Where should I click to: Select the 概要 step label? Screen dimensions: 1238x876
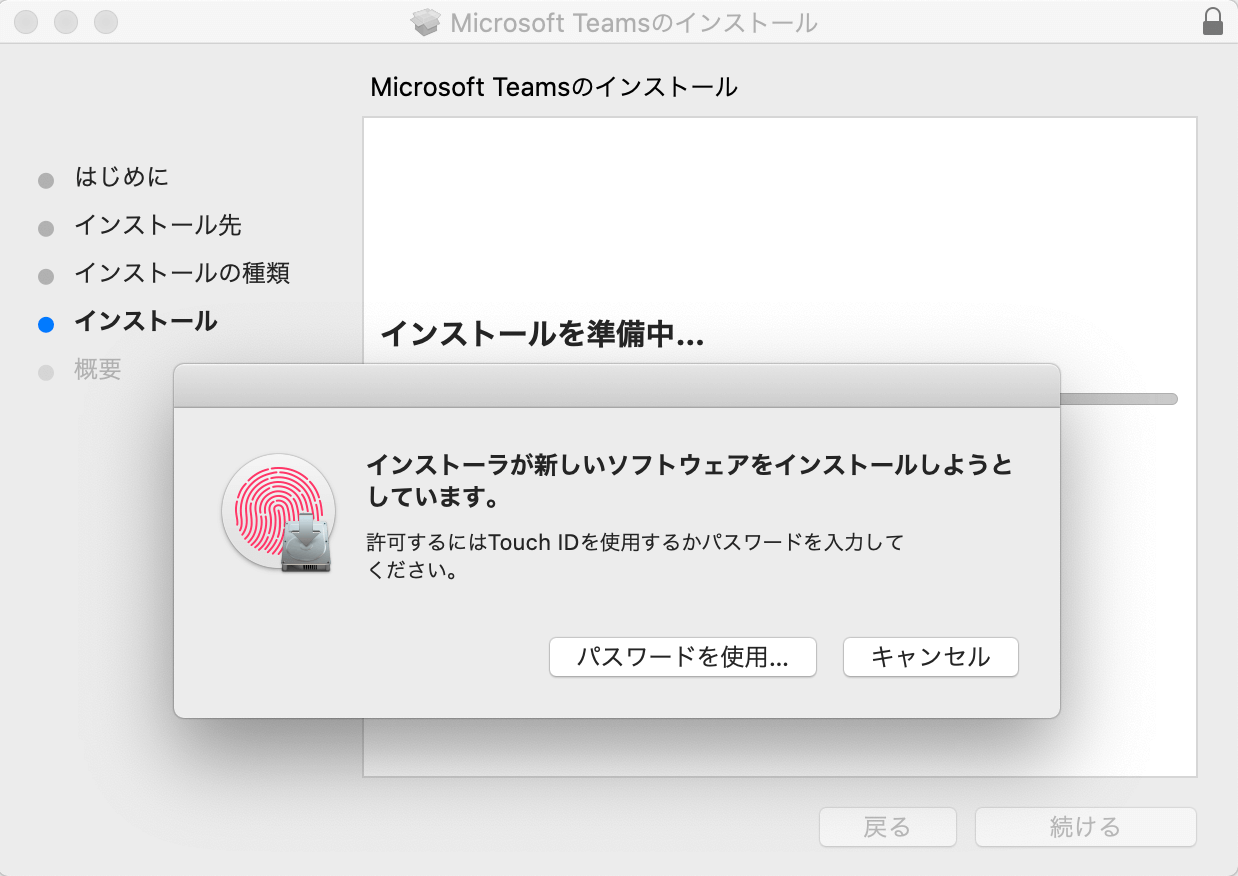[x=98, y=369]
